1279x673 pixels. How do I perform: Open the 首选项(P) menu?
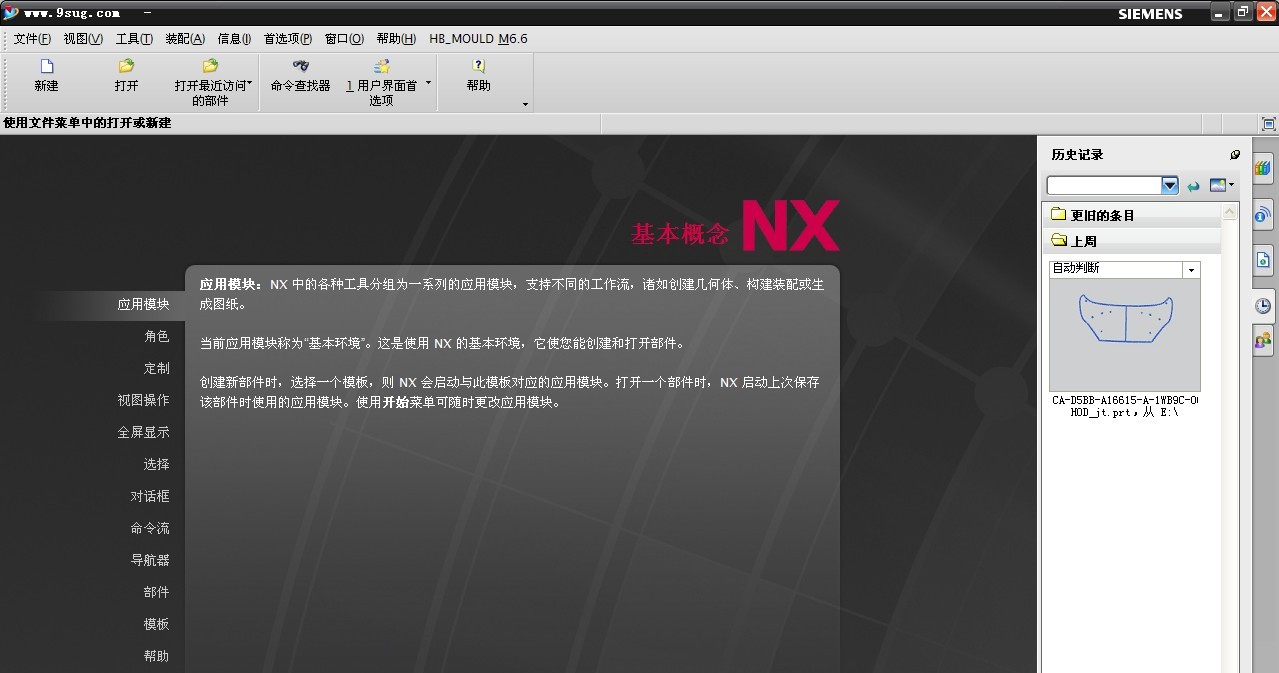(x=288, y=39)
